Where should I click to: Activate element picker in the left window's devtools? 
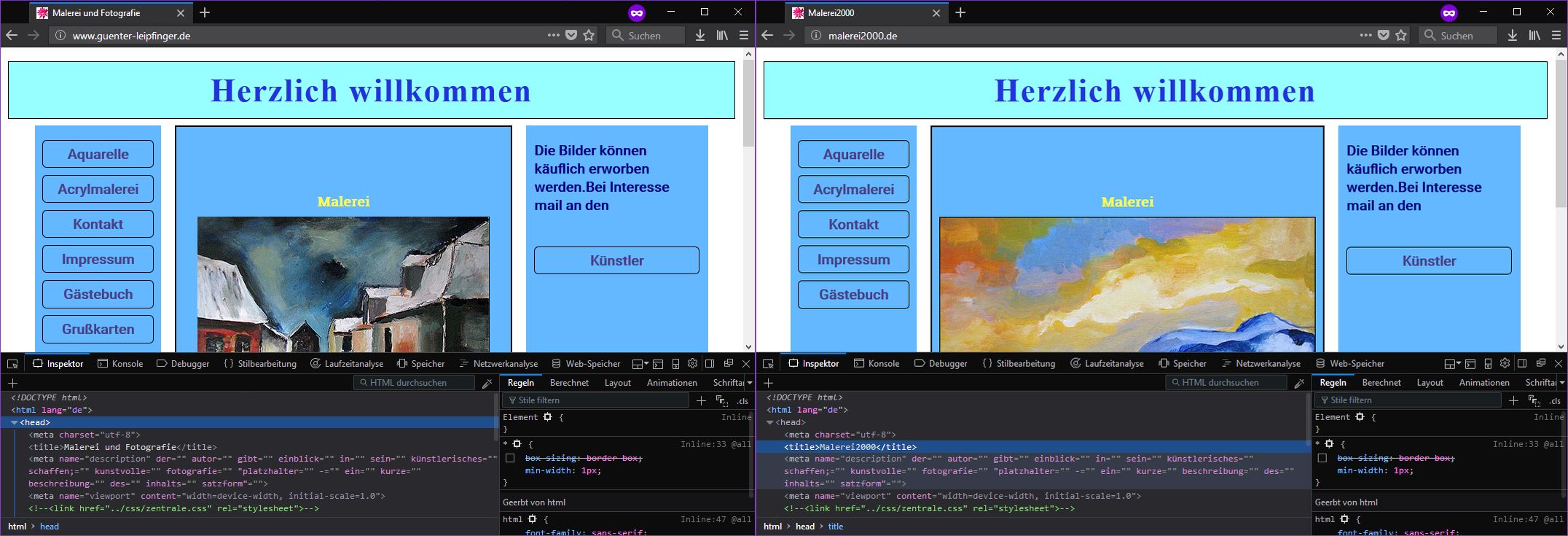point(12,363)
